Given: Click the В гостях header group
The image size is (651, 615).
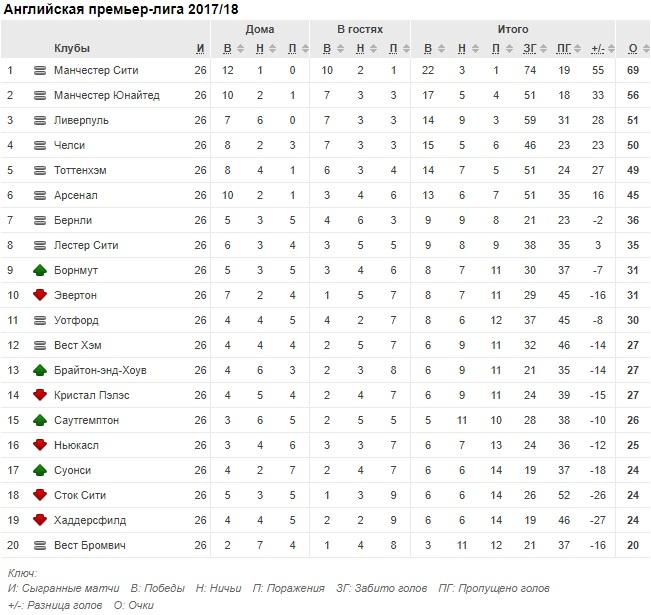Looking at the screenshot, I should click(x=360, y=30).
